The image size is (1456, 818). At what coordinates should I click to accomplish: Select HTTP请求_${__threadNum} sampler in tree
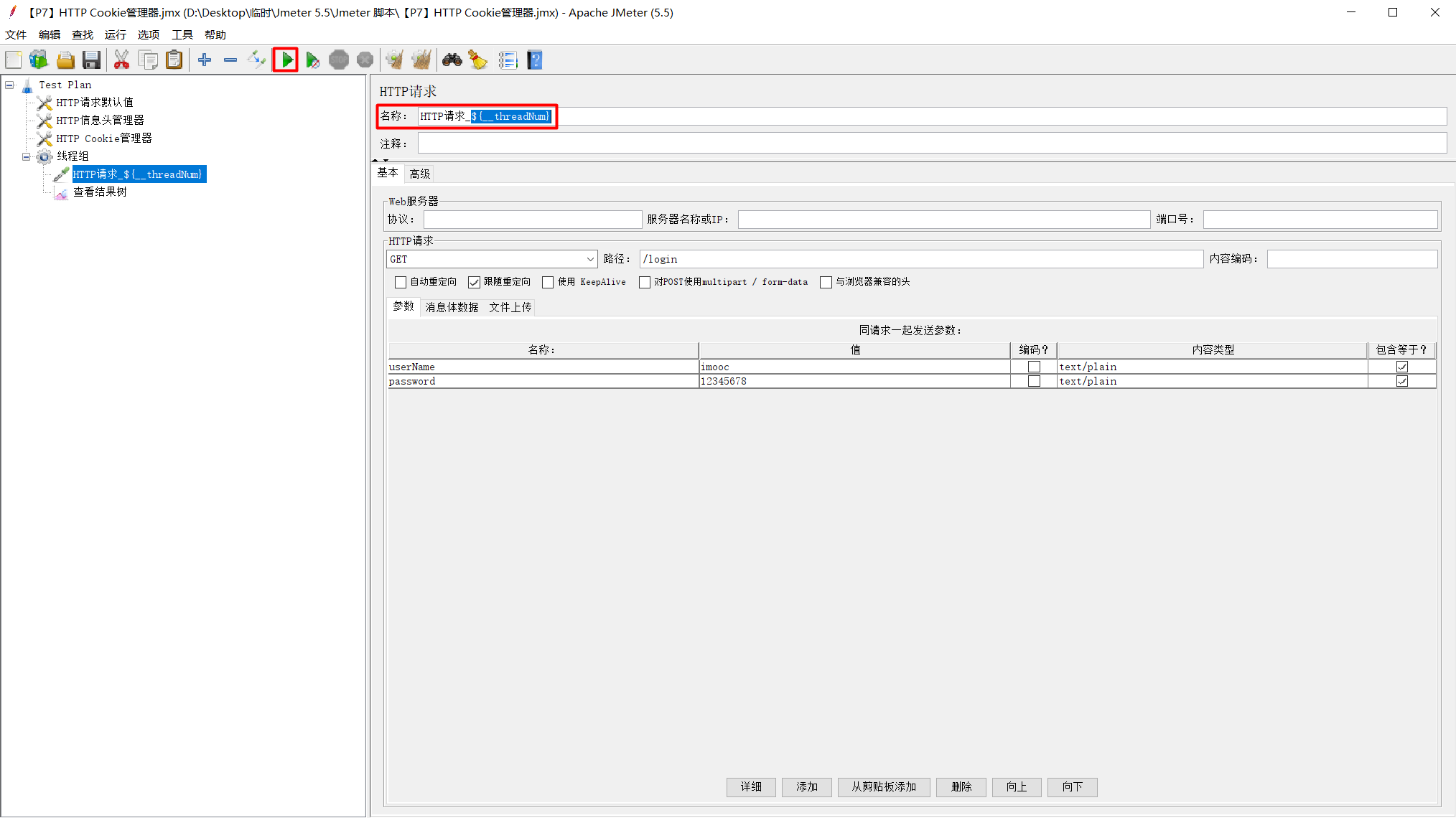tap(139, 174)
